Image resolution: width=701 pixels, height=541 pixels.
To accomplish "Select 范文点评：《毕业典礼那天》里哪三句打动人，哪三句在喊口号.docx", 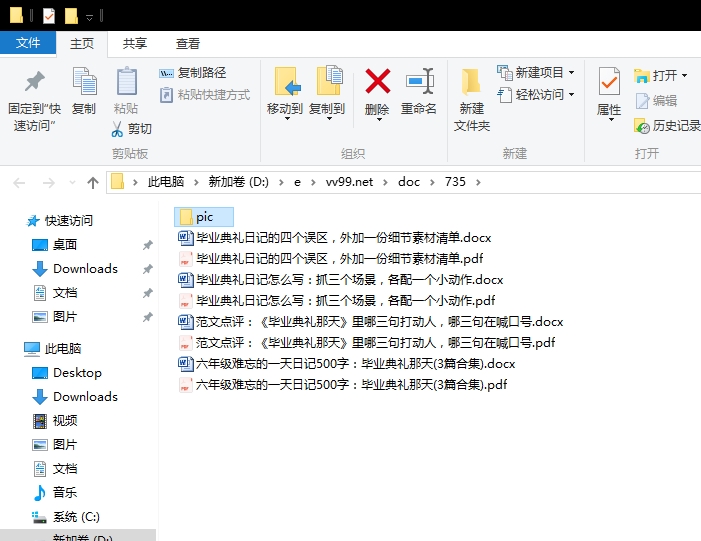I will tap(371, 321).
